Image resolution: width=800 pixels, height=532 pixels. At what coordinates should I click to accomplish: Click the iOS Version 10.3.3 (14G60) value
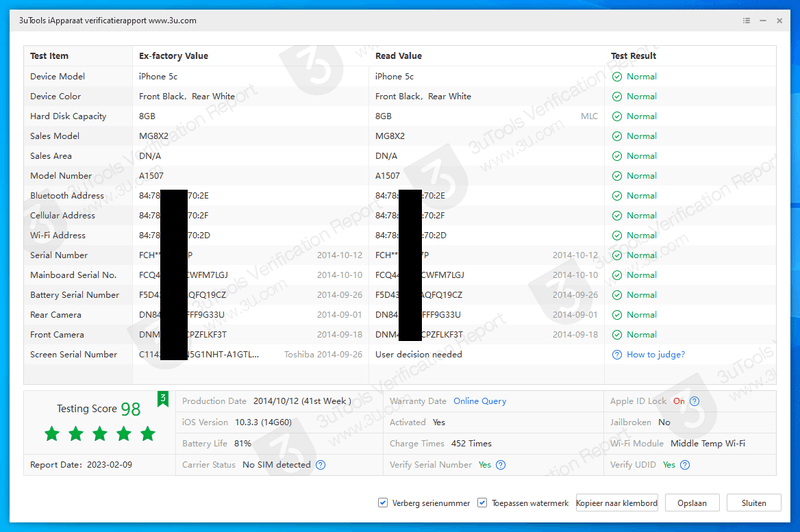[x=263, y=422]
